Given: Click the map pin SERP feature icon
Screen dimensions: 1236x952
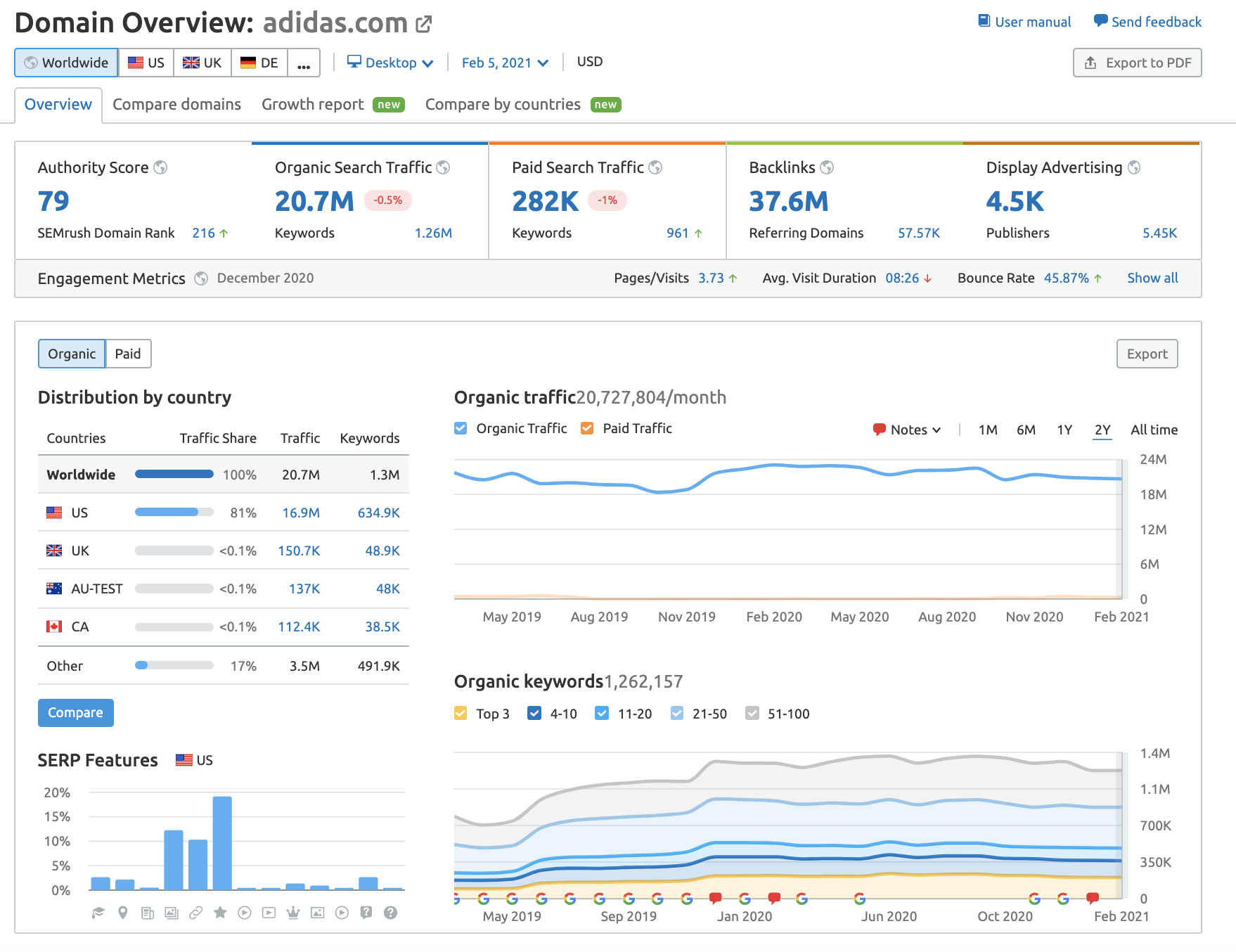Looking at the screenshot, I should pos(123,913).
